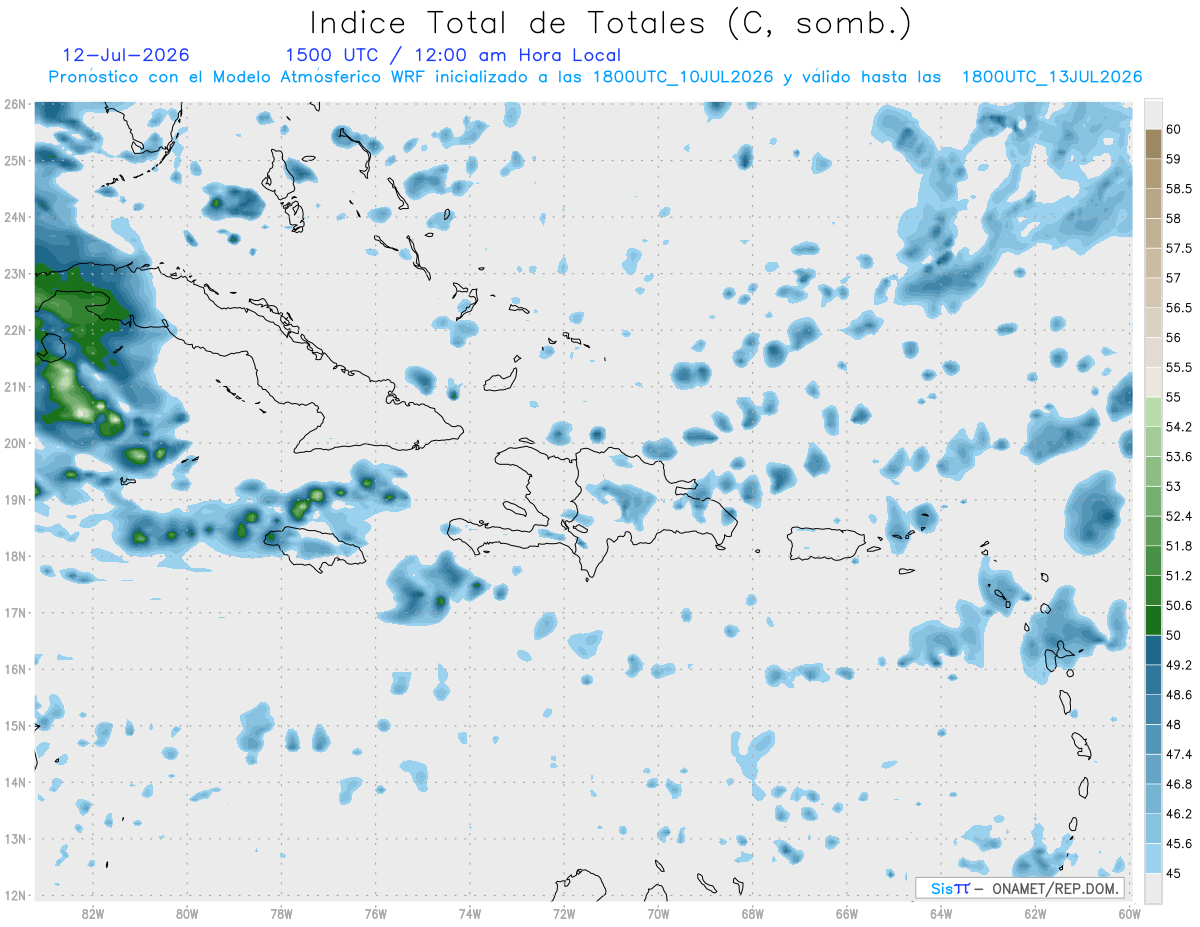This screenshot has width=1200, height=927.
Task: Click the colorbar value '58.5'
Action: click(x=1179, y=188)
